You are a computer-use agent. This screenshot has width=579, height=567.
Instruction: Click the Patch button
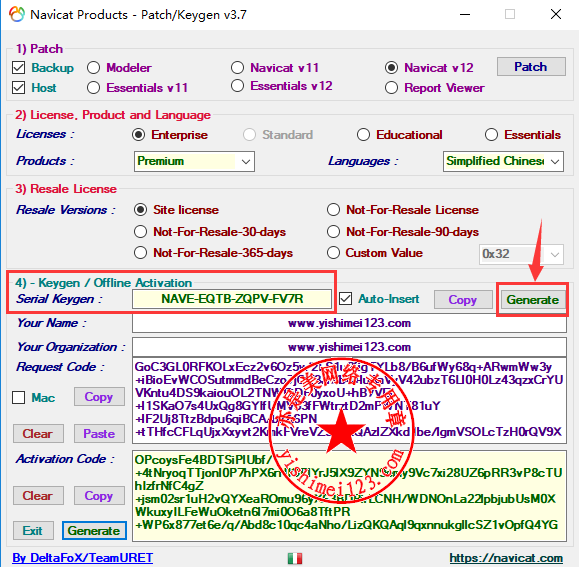point(531,67)
